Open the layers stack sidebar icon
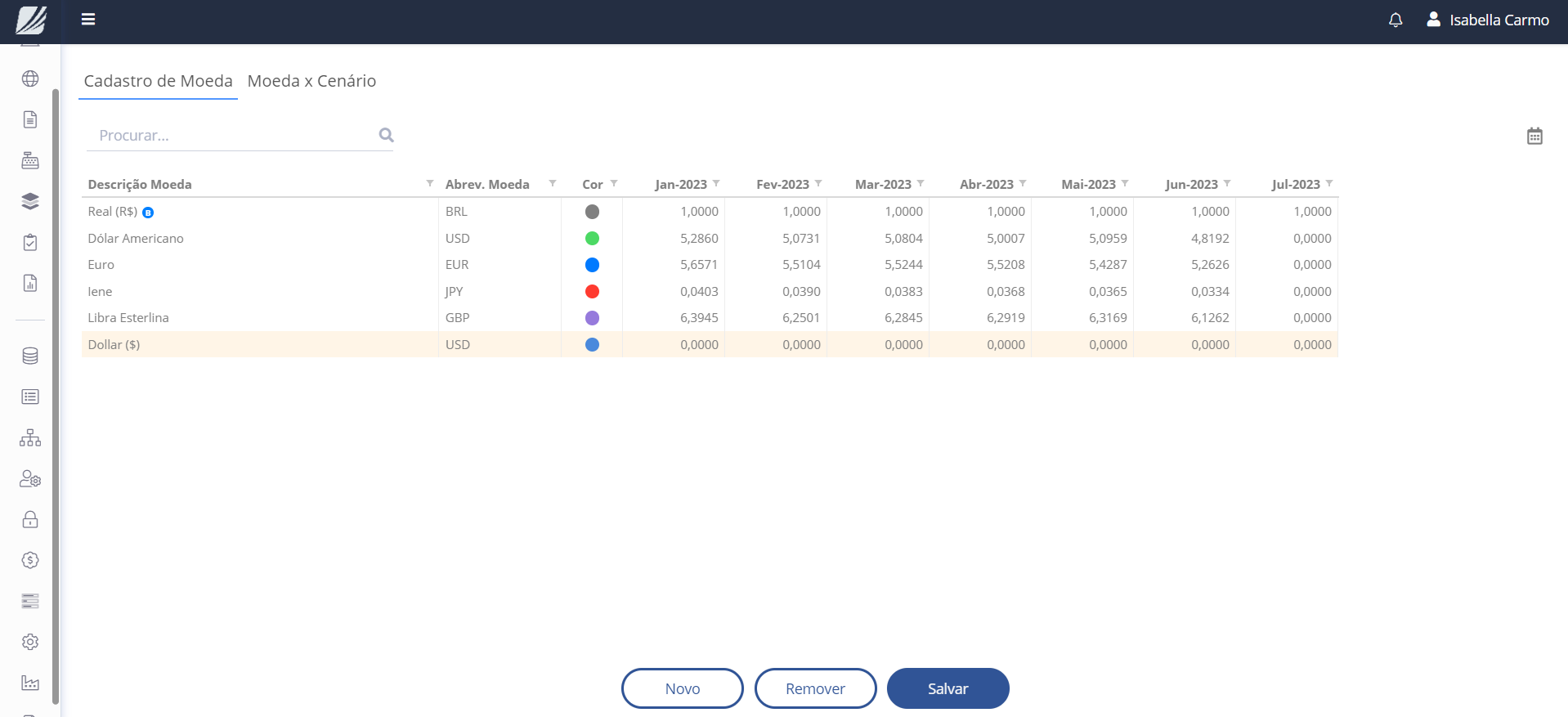Image resolution: width=1568 pixels, height=717 pixels. 30,201
